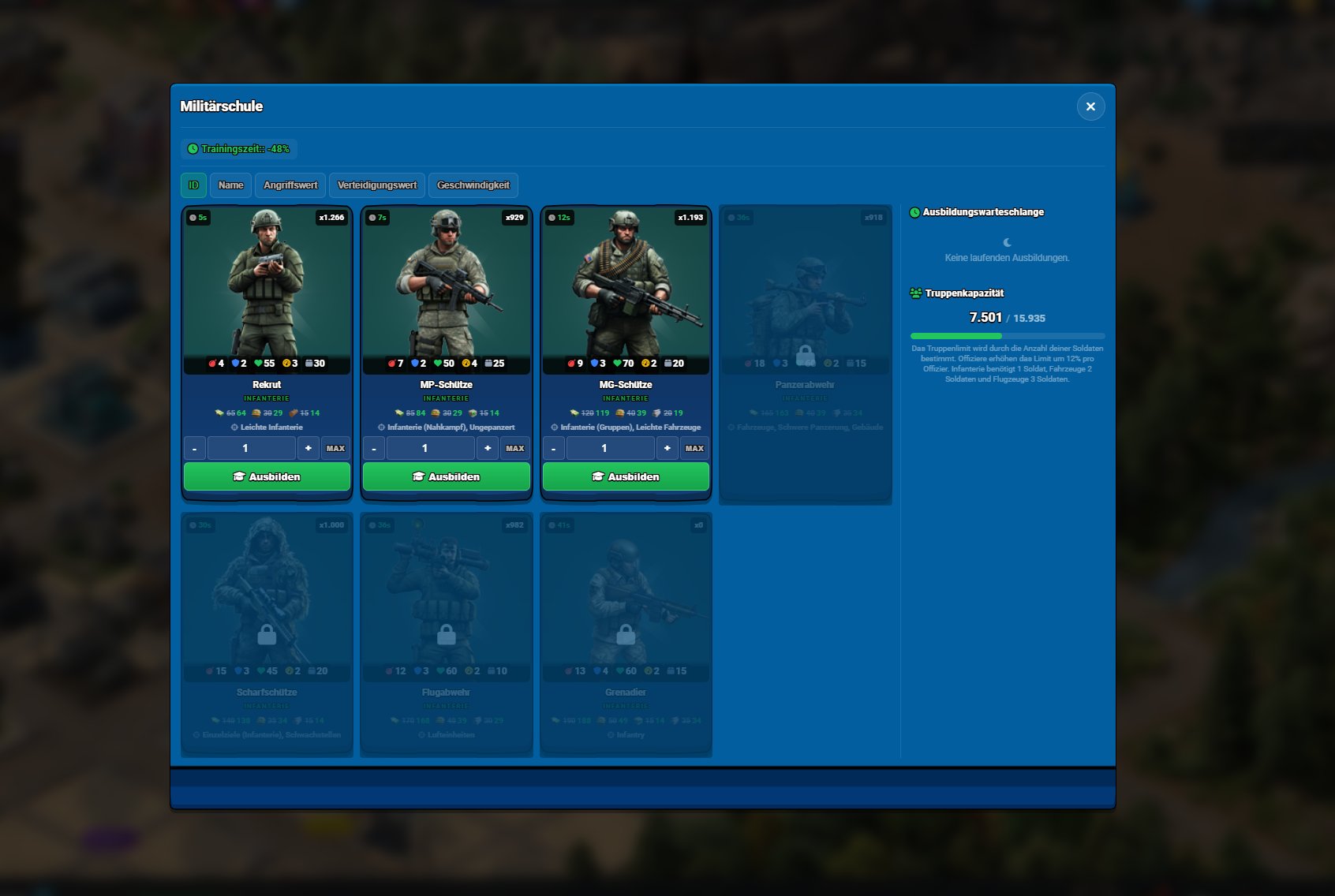Close the Militärschule dialog
This screenshot has width=1335, height=896.
click(1090, 106)
